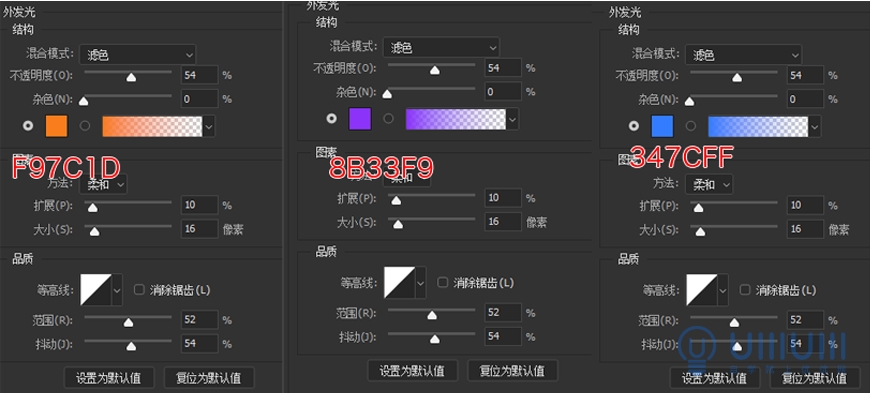Open 方法 dropdown in the blue glow panel
Image resolution: width=870 pixels, height=393 pixels.
click(709, 184)
